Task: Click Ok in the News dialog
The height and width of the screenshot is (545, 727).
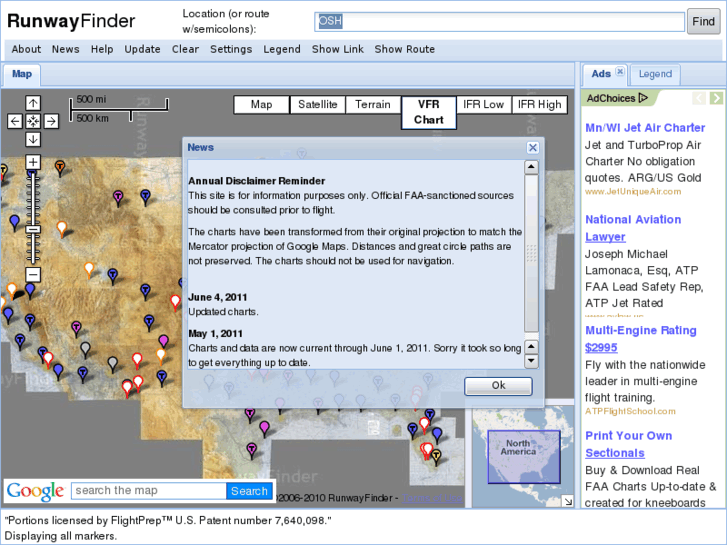Action: coord(498,386)
